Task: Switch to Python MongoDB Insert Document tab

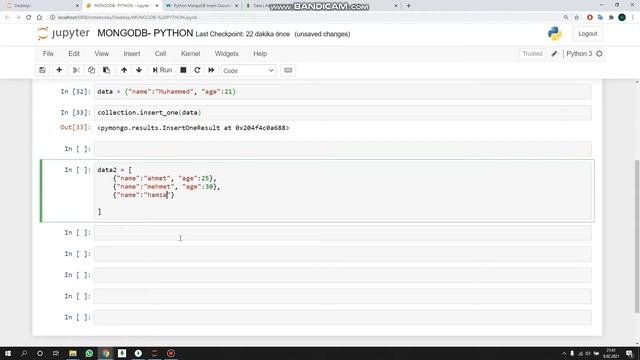Action: point(202,6)
